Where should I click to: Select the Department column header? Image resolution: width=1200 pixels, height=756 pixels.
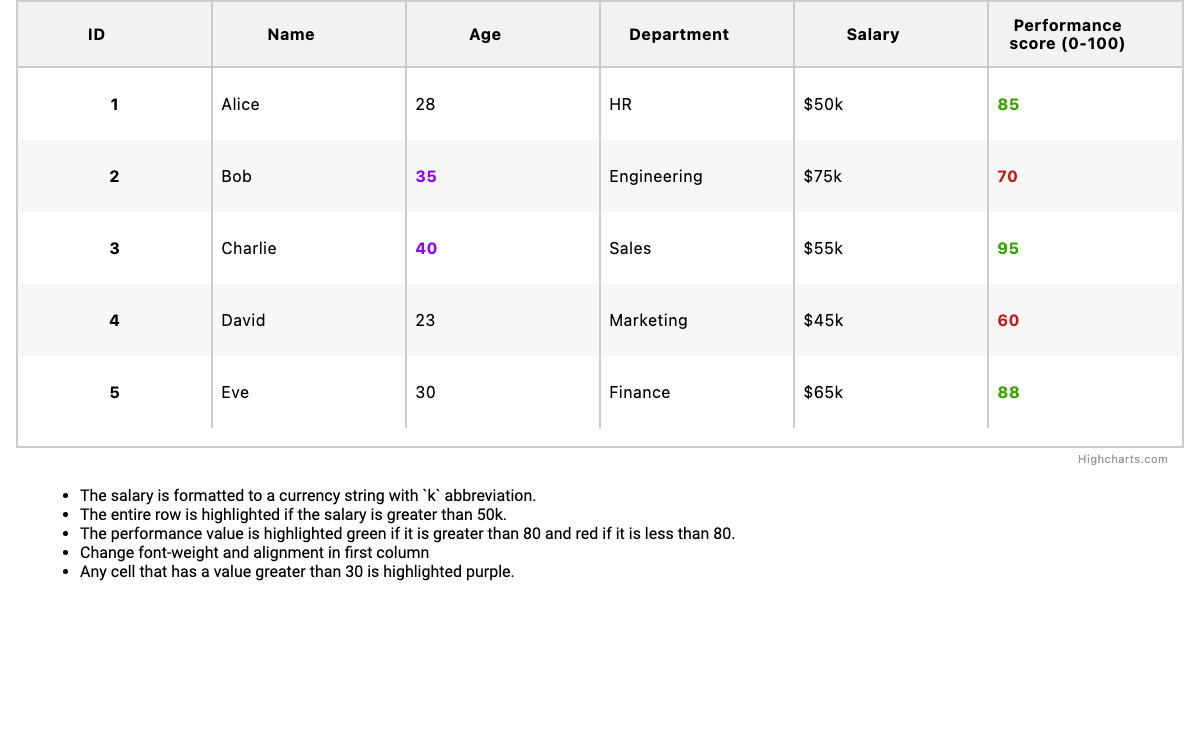click(679, 35)
